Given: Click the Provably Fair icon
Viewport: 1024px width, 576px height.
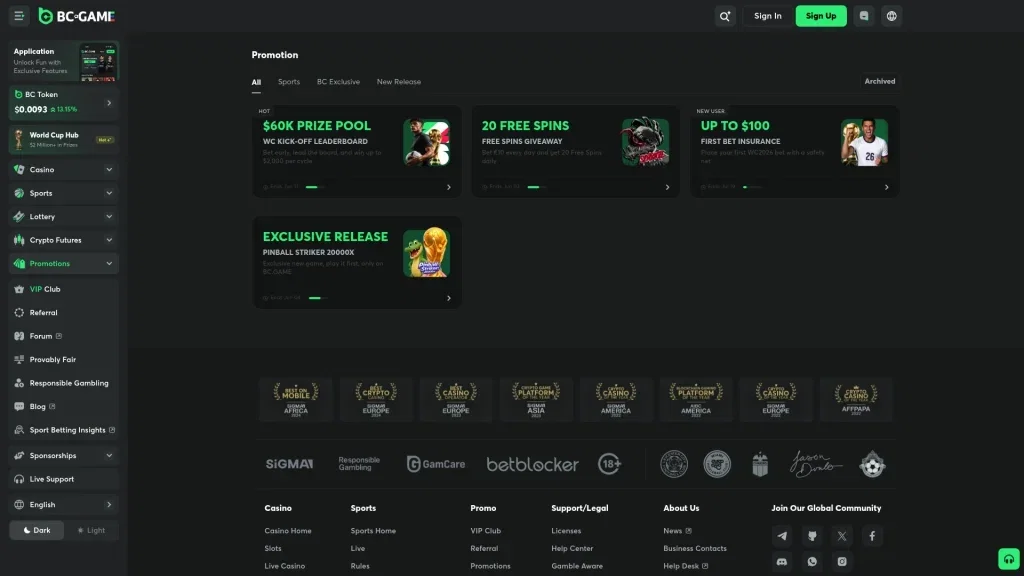Looking at the screenshot, I should (x=19, y=360).
